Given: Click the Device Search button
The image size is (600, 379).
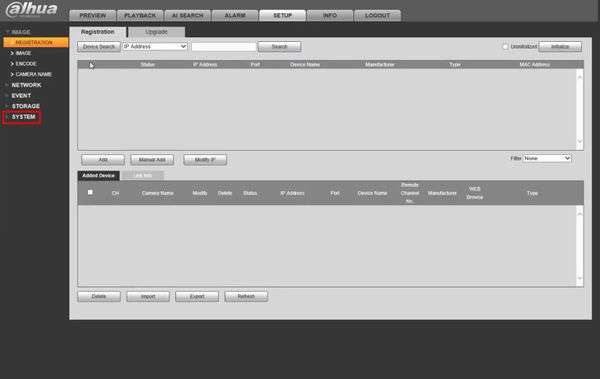Looking at the screenshot, I should pos(99,47).
